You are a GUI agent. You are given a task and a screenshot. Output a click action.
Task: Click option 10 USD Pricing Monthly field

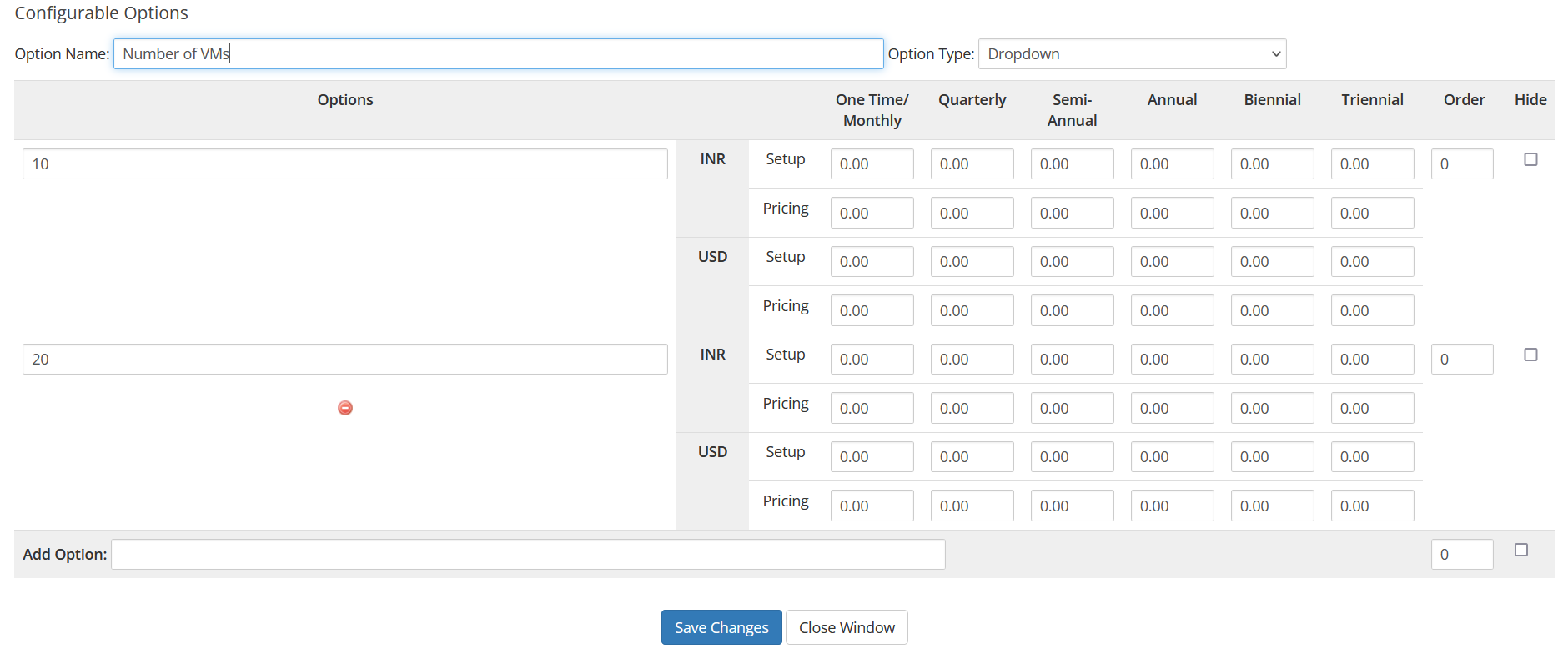click(x=872, y=310)
